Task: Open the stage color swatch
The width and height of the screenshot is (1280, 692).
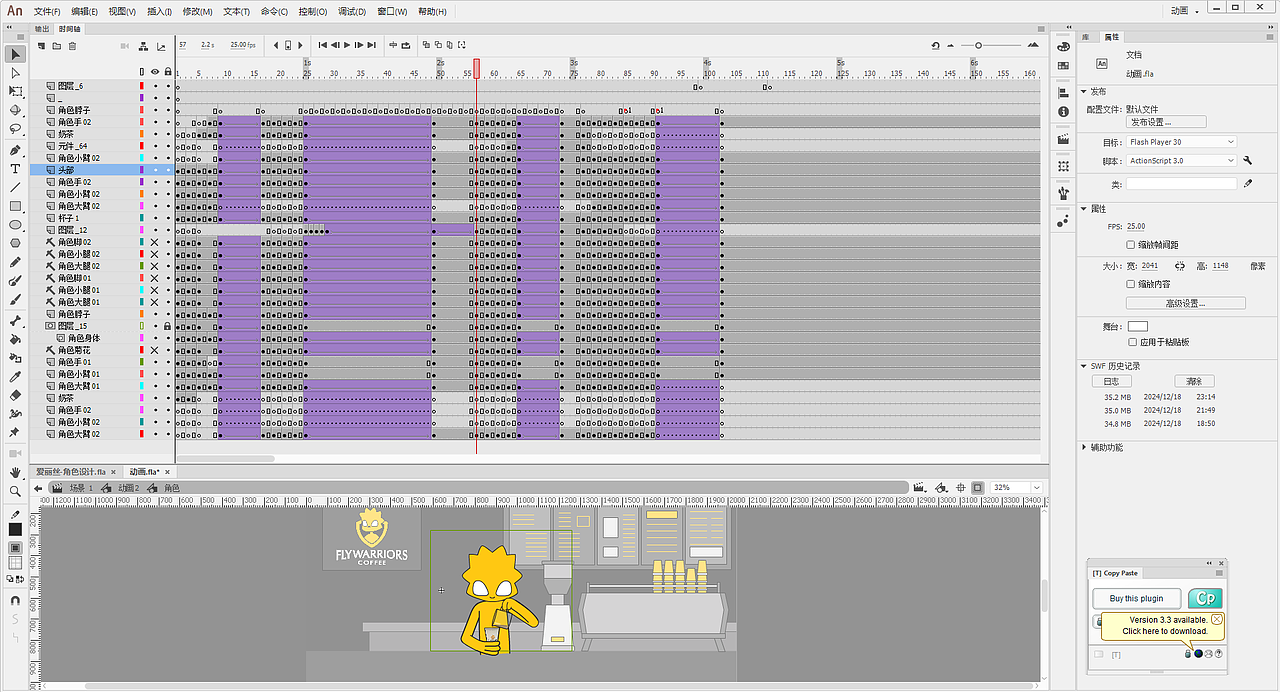Action: [x=1138, y=326]
